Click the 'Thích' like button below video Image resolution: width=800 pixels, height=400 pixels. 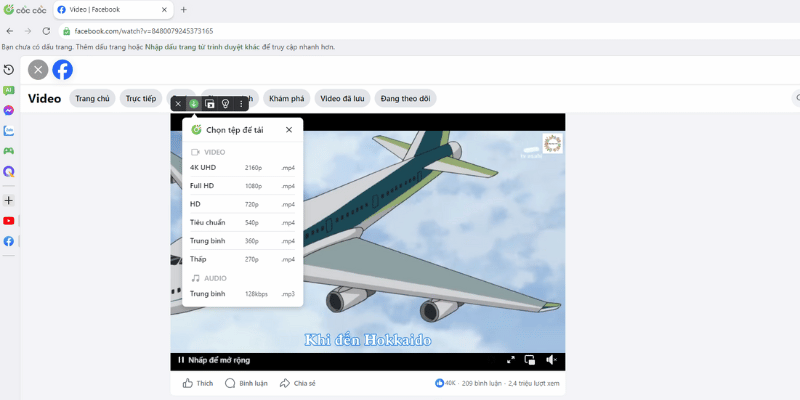(198, 383)
